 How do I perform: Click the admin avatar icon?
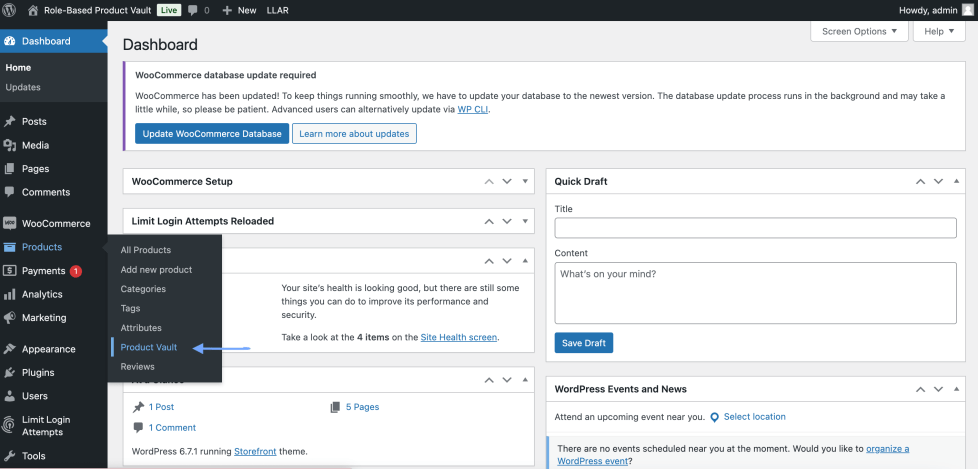pyautogui.click(x=967, y=10)
